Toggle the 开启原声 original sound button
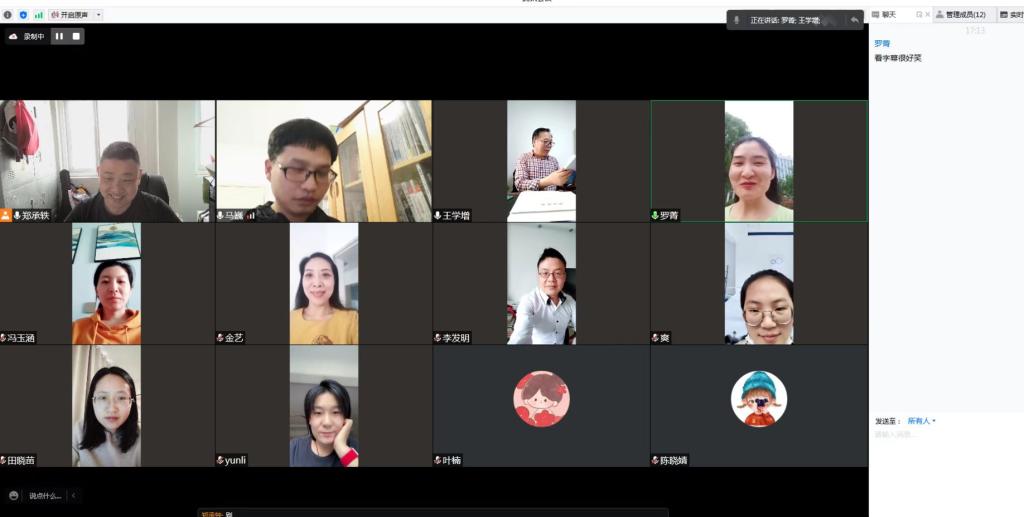 tap(72, 15)
